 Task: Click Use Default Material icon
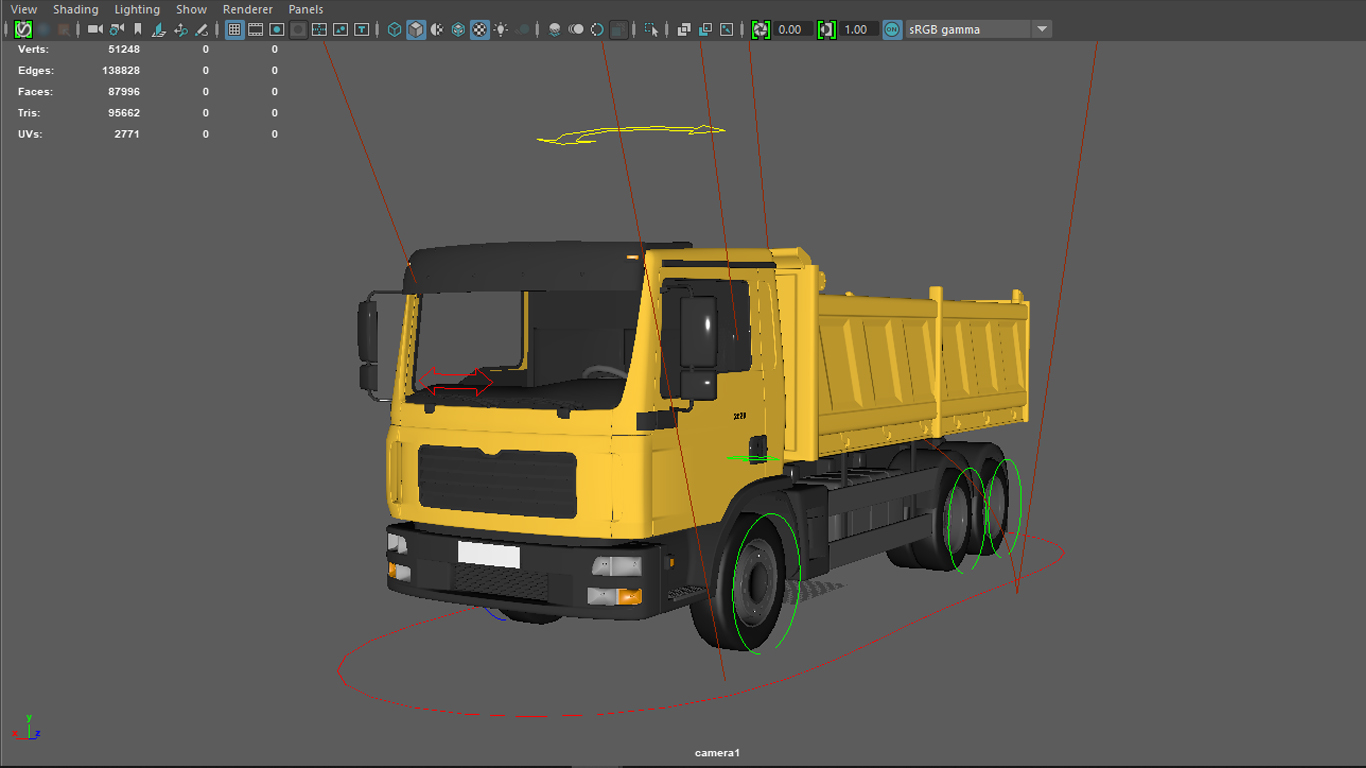(437, 29)
